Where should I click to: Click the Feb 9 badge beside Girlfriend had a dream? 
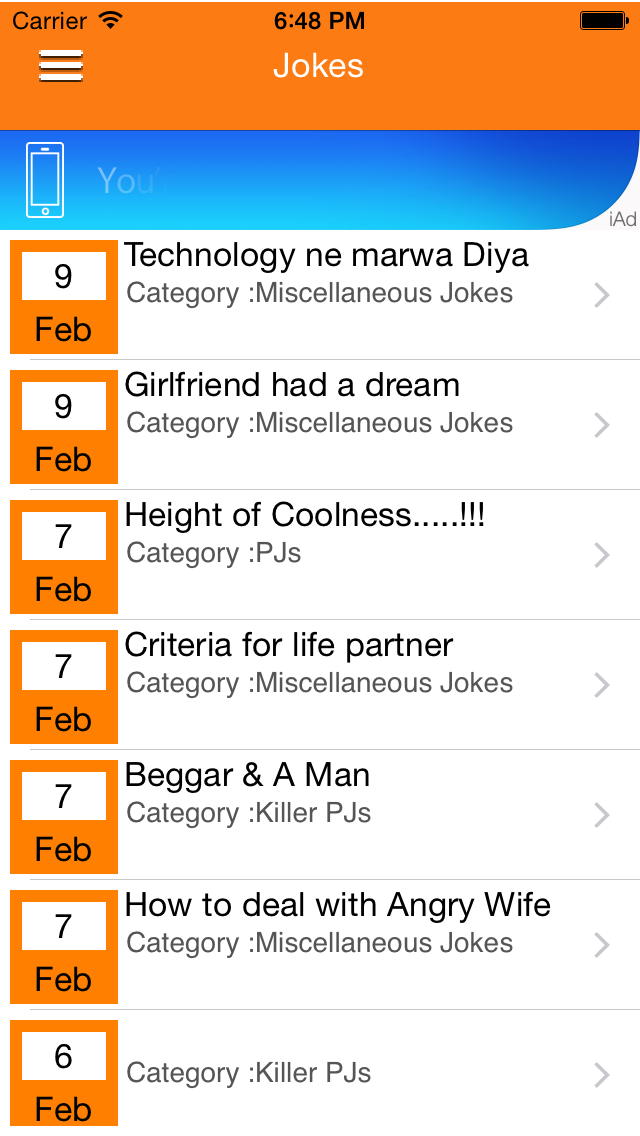[63, 427]
